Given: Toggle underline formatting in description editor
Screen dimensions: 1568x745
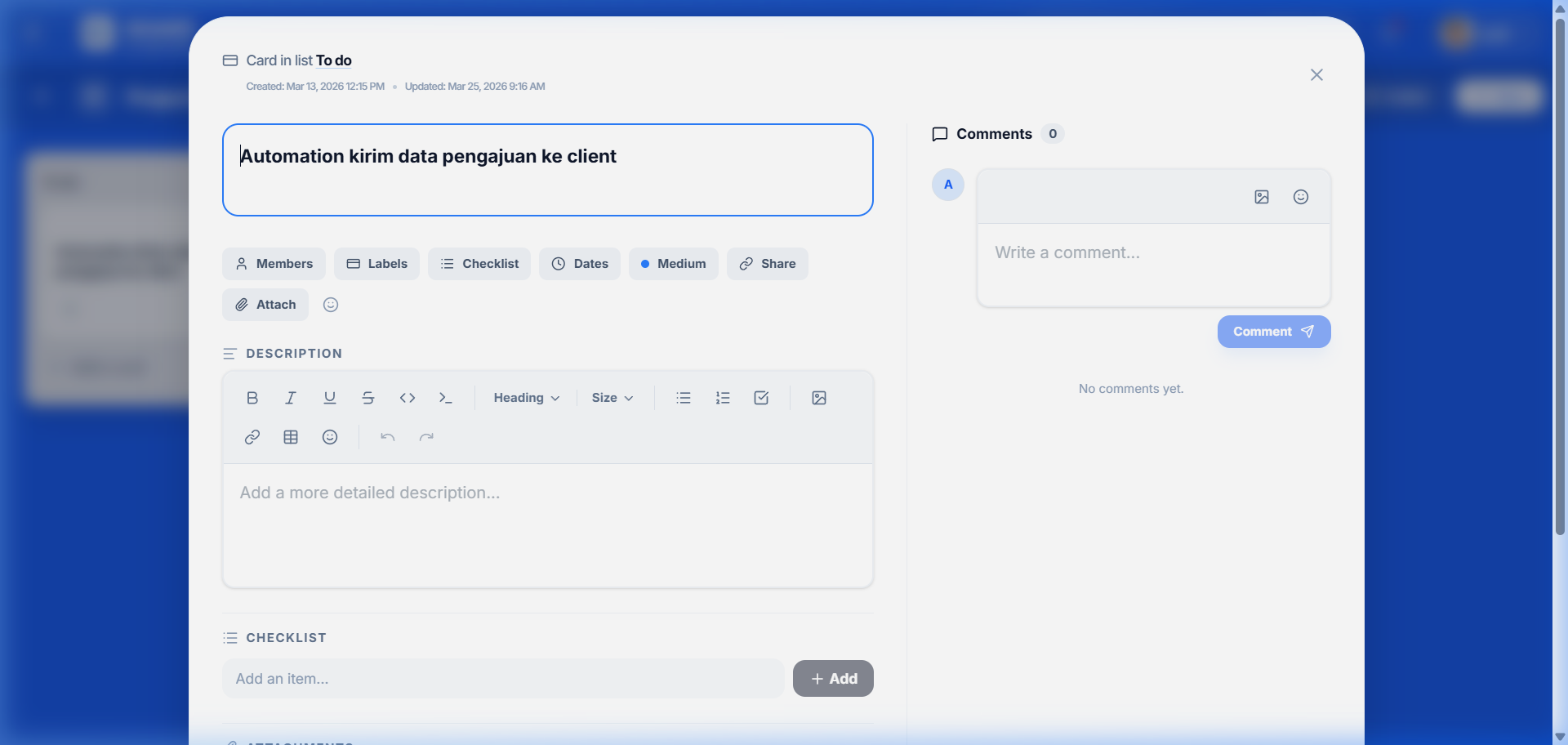Looking at the screenshot, I should point(330,398).
